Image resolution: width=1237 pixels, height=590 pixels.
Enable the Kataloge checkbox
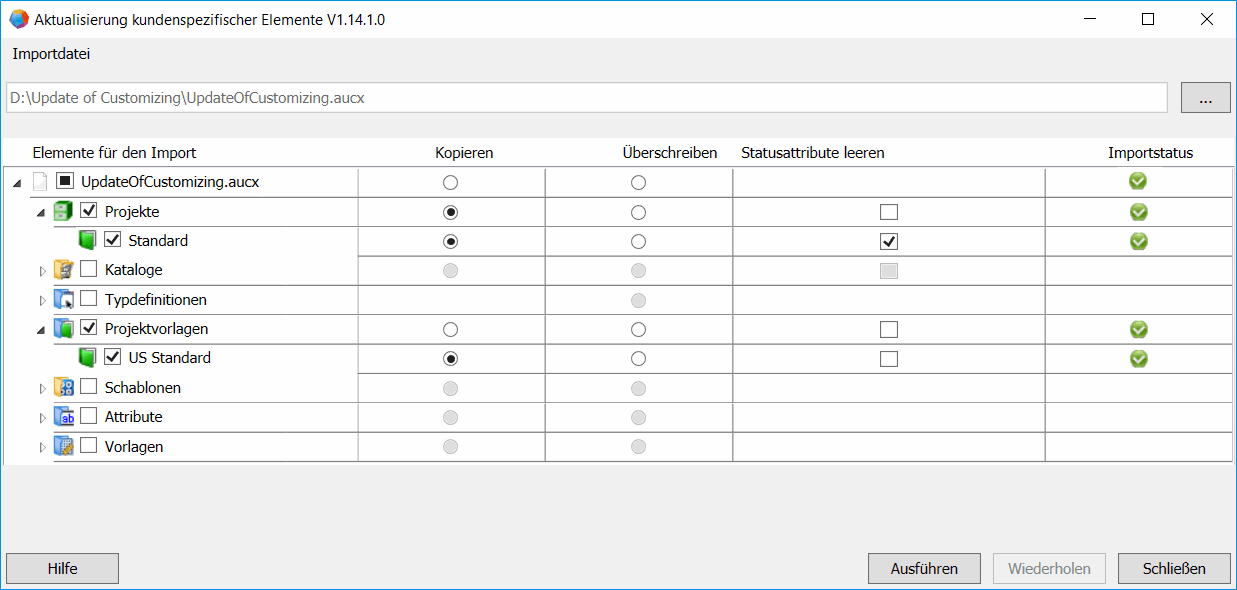pyautogui.click(x=89, y=270)
